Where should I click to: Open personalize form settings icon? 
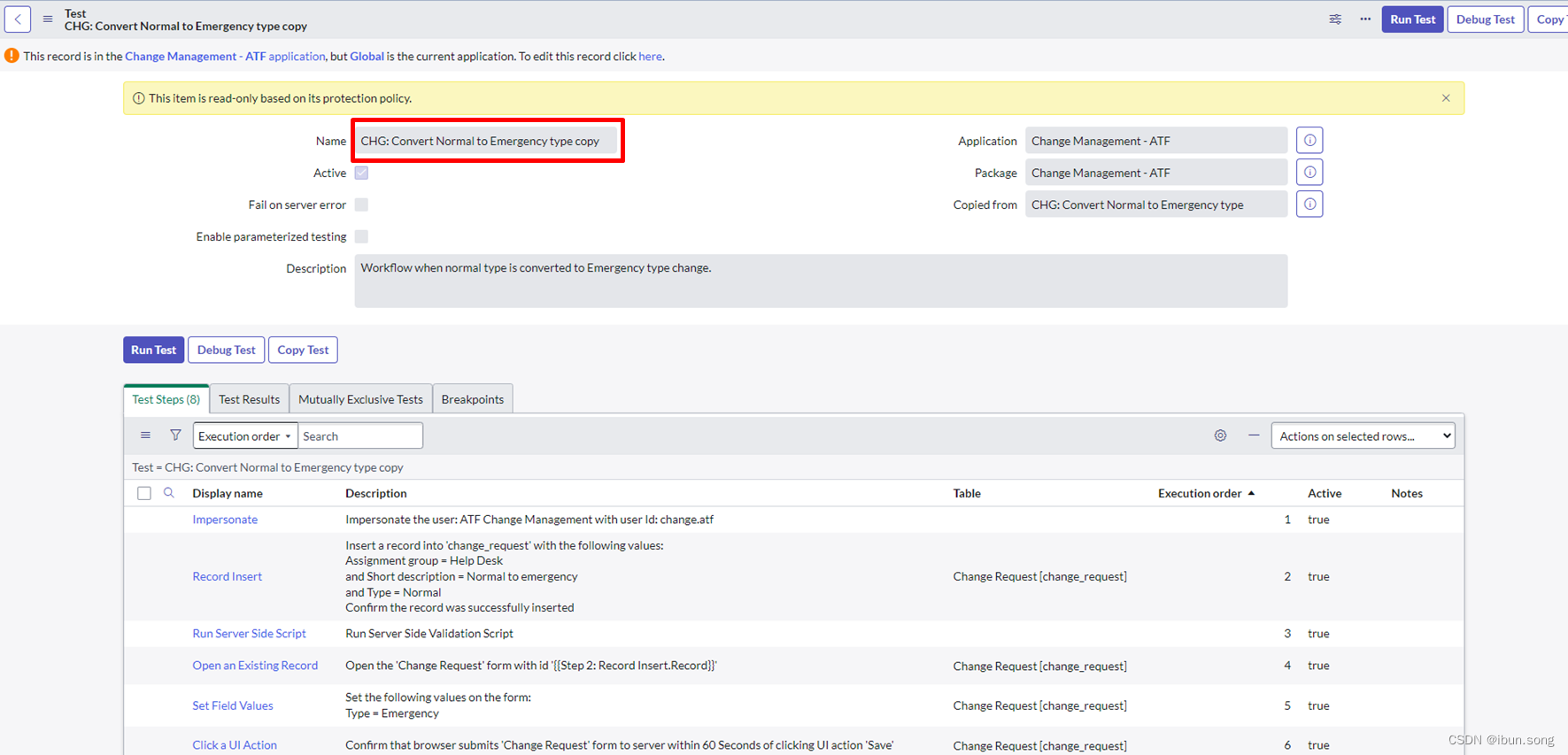pyautogui.click(x=1335, y=19)
